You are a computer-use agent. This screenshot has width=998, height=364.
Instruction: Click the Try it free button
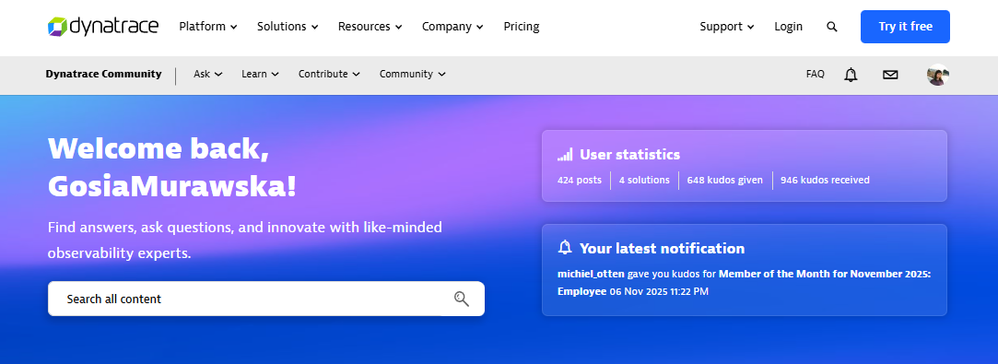905,27
